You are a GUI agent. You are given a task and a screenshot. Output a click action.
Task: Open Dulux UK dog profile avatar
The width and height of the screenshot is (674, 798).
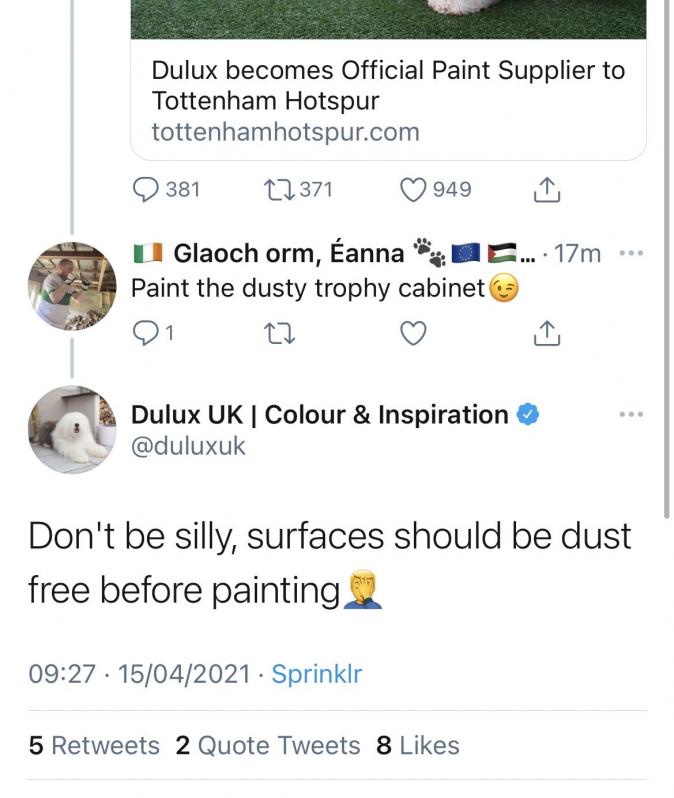click(72, 430)
